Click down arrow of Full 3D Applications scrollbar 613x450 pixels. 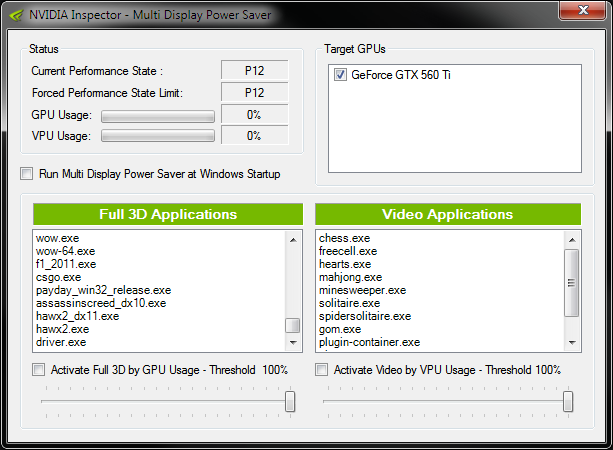pos(293,342)
